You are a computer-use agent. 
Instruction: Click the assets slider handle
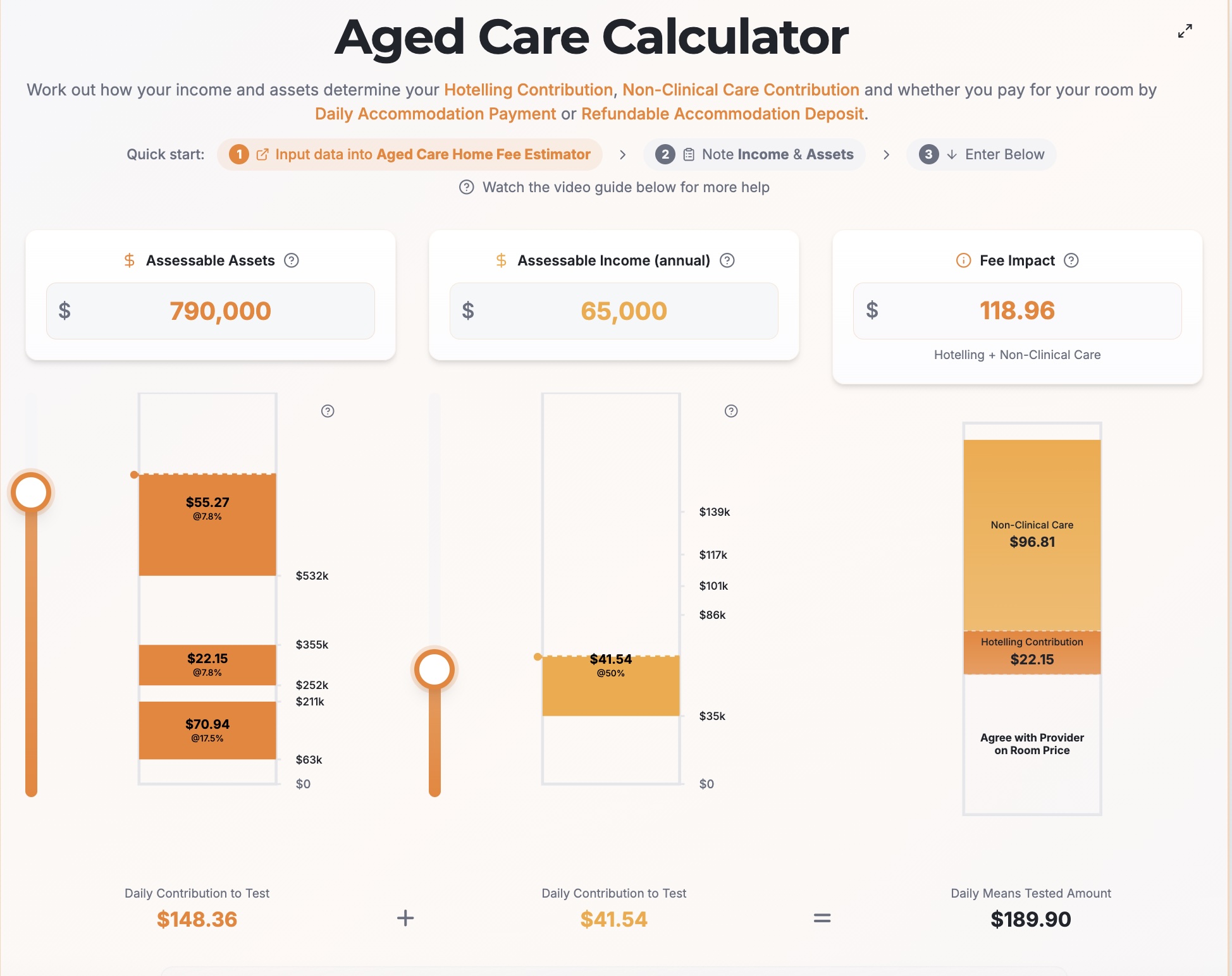pos(31,492)
